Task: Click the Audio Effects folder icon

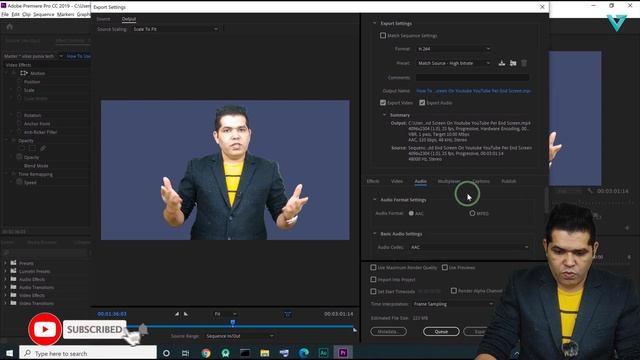Action: click(x=13, y=279)
